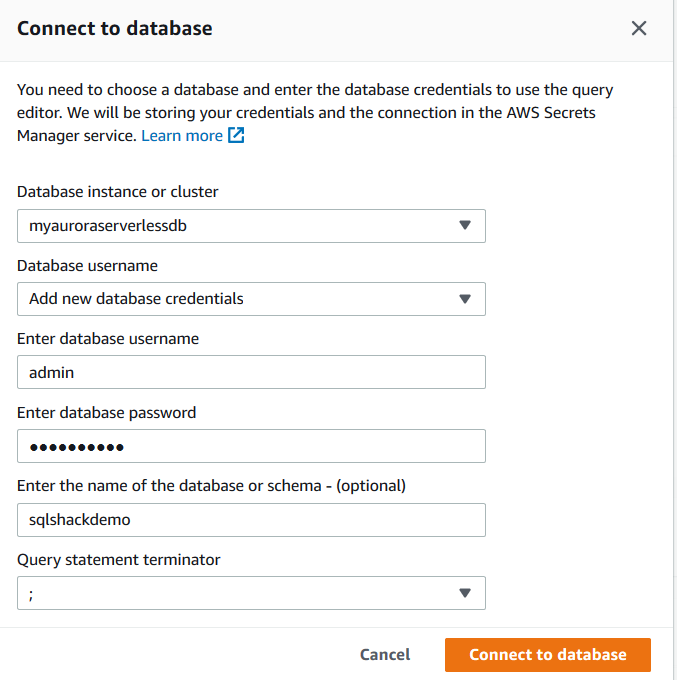
Task: Click the sqlshackdemo database name field
Action: (x=251, y=520)
